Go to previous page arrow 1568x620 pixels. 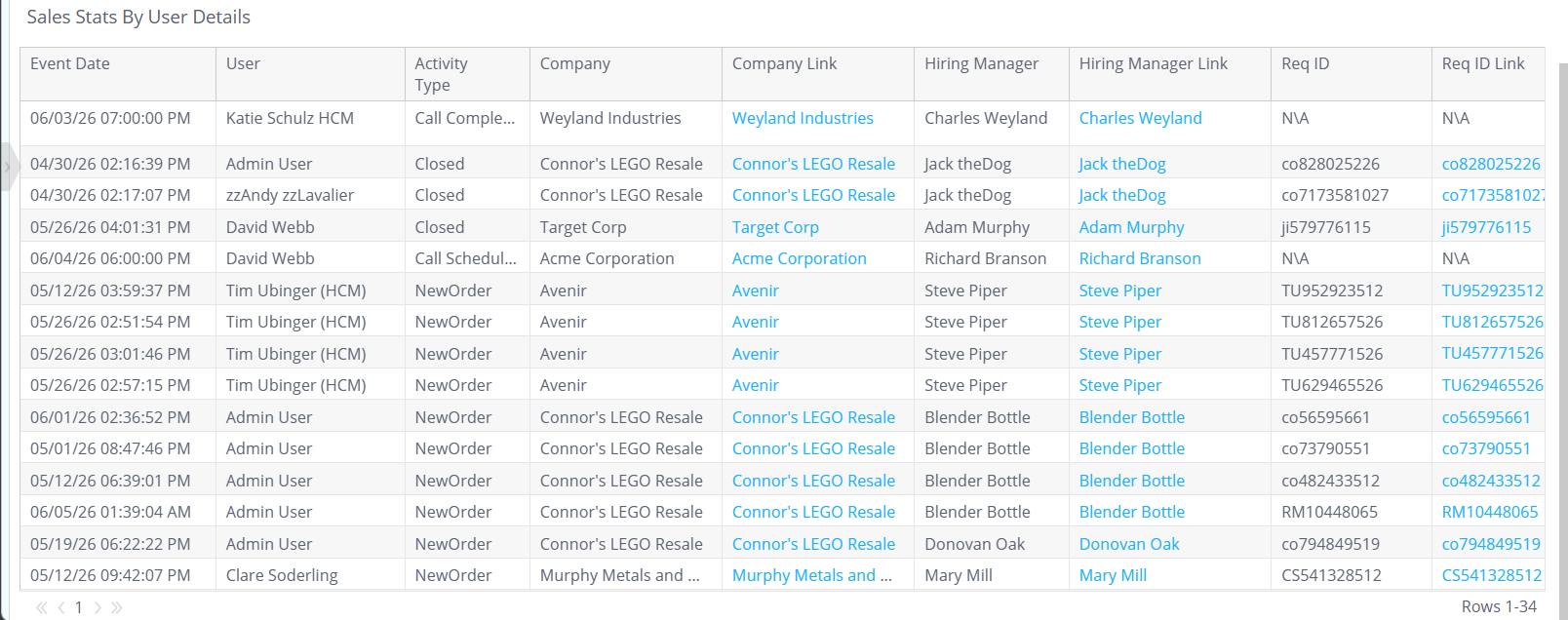61,607
